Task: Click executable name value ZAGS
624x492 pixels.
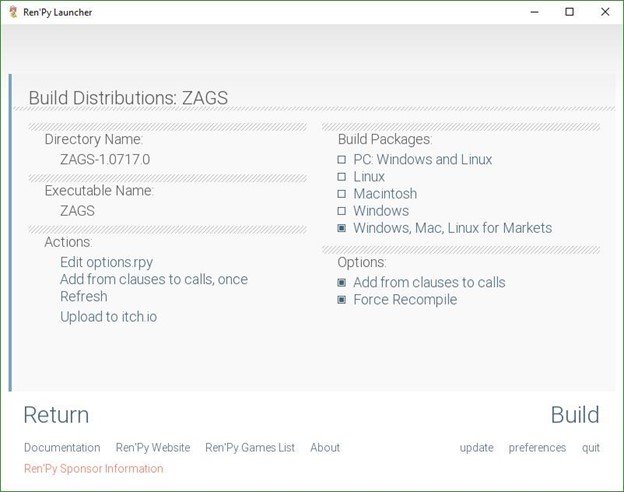Action: (77, 211)
